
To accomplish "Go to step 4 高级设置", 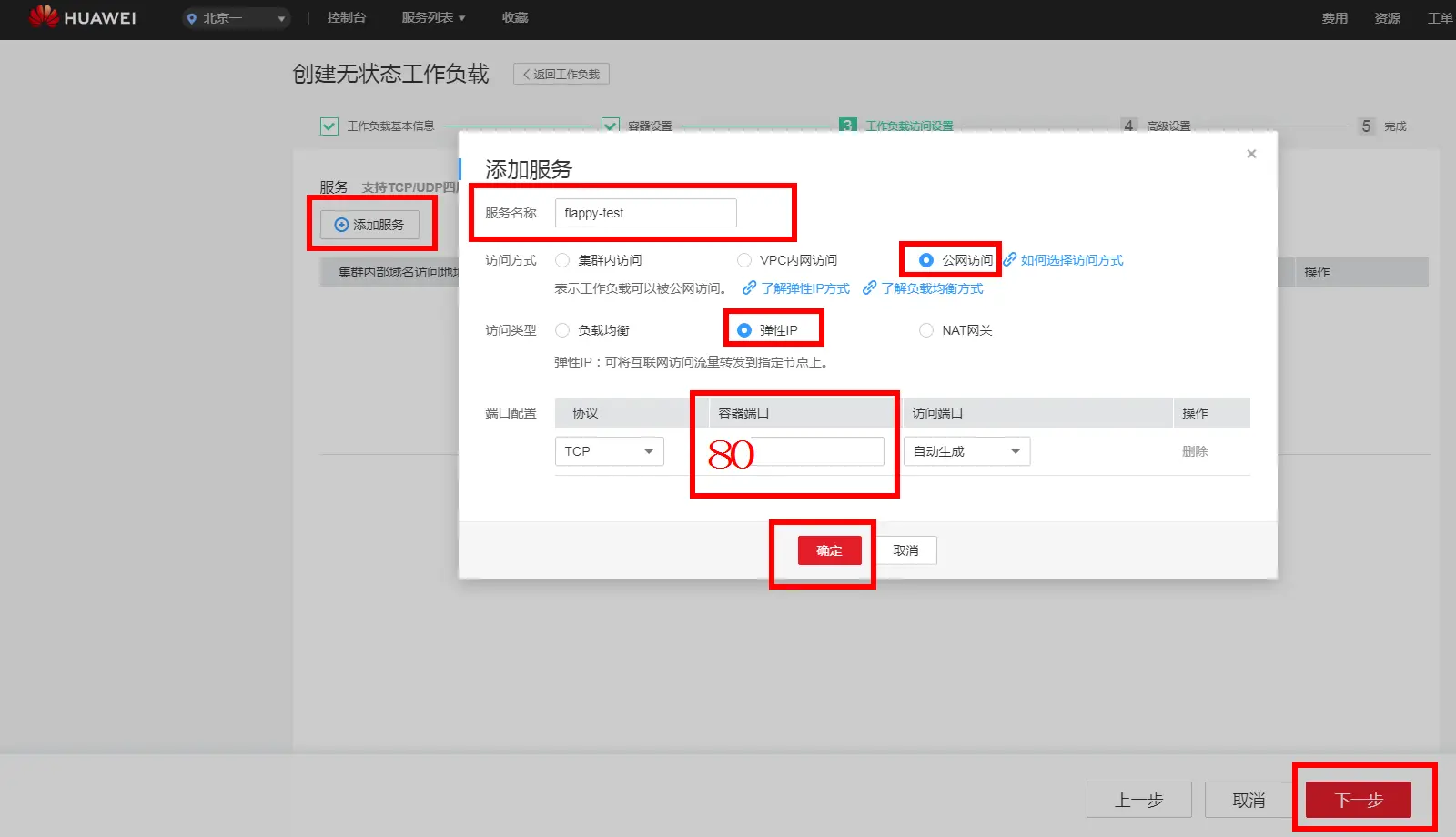I will click(1156, 126).
